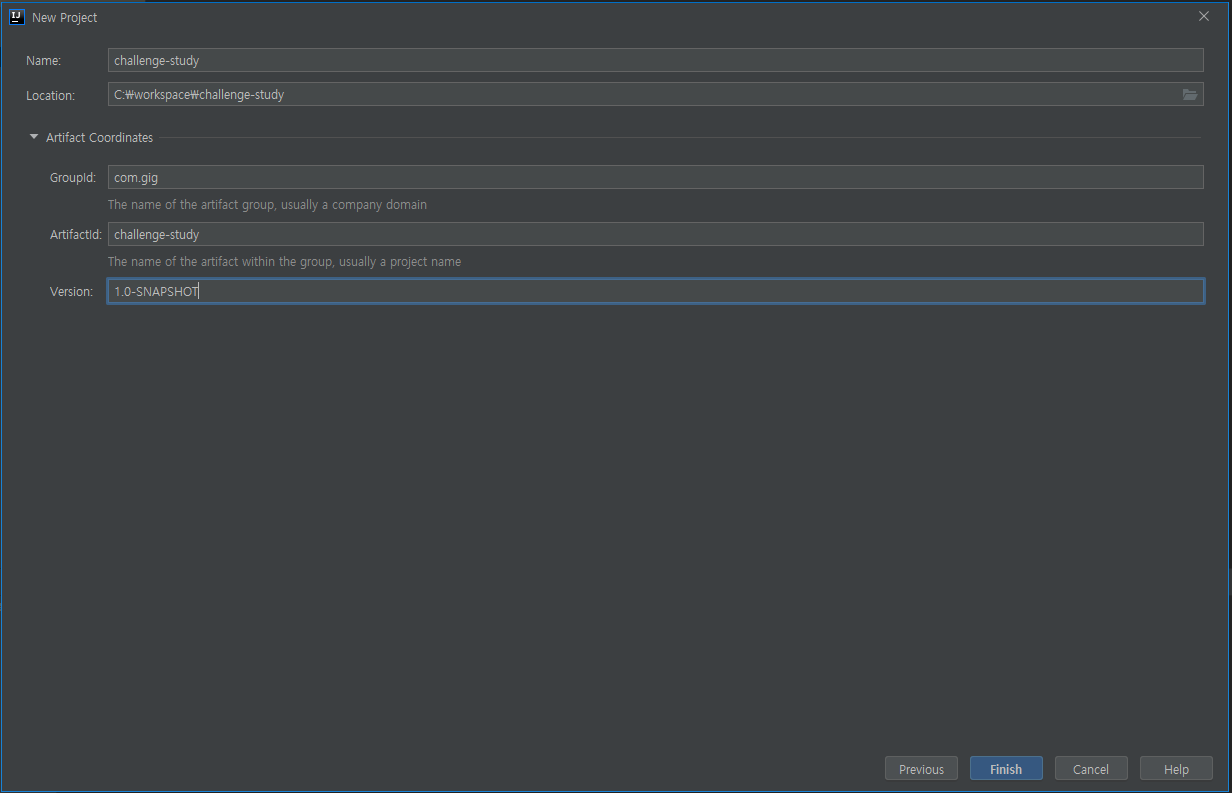Collapse the Artifact Coordinates section
The height and width of the screenshot is (793, 1232).
(x=34, y=137)
